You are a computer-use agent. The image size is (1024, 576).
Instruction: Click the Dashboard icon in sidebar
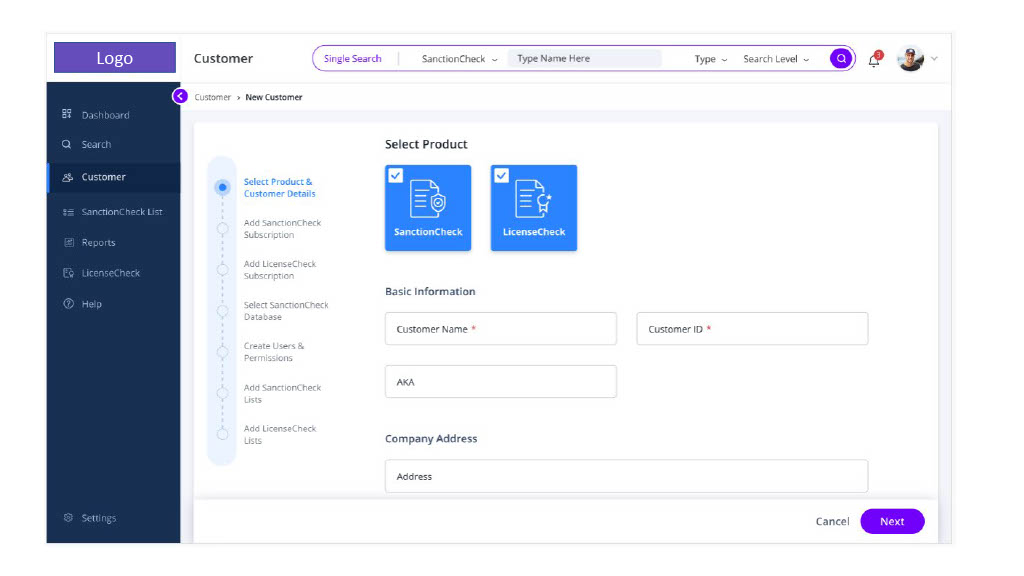coord(67,114)
